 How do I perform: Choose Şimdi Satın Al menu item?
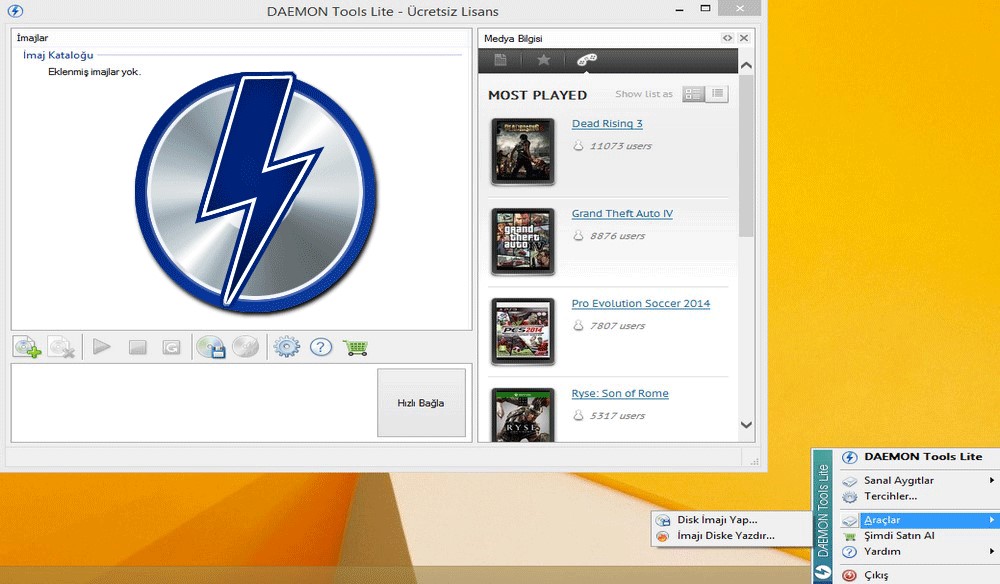coord(918,536)
